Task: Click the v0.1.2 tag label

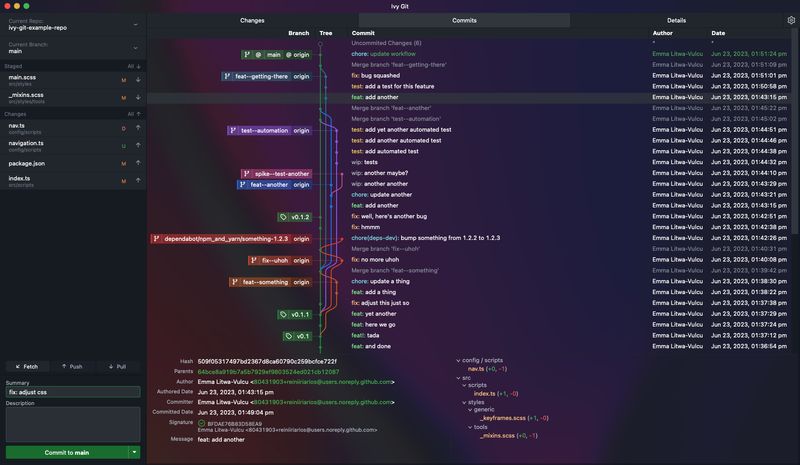Action: (x=294, y=217)
